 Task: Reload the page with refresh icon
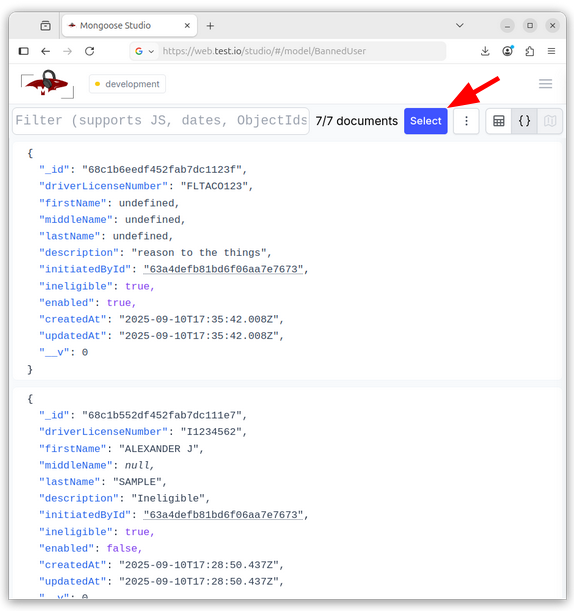point(90,51)
